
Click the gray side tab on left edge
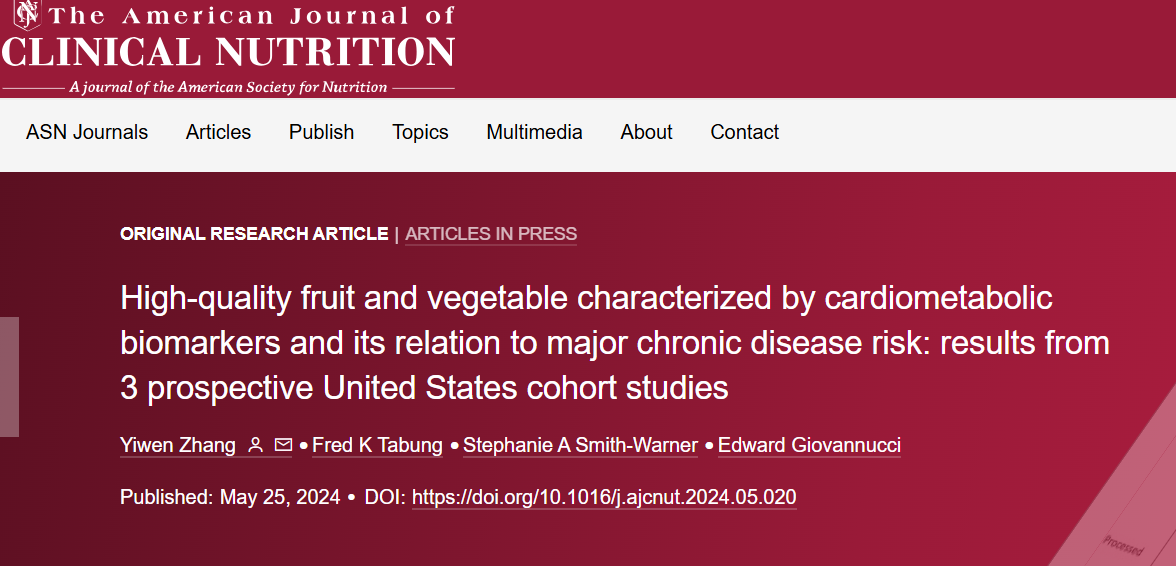click(9, 376)
